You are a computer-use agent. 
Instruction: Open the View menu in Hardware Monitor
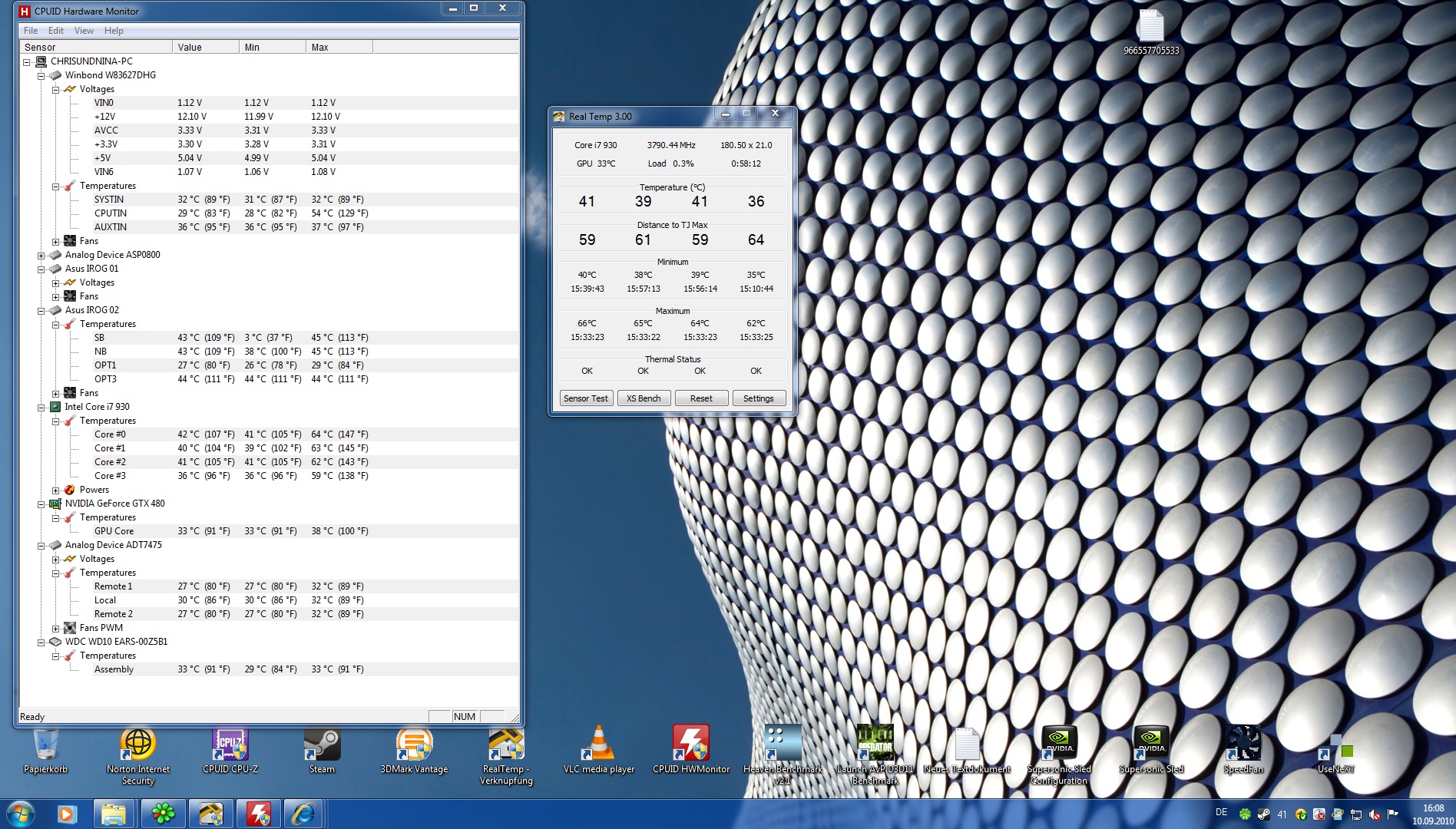point(84,31)
